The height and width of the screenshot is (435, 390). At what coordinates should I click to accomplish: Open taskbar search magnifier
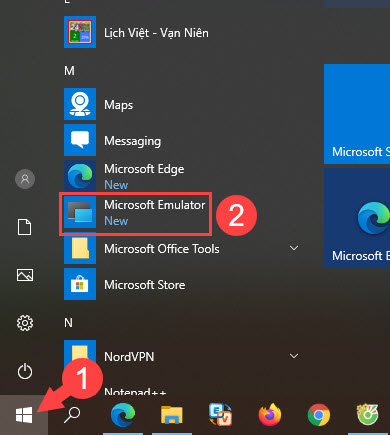(72, 415)
